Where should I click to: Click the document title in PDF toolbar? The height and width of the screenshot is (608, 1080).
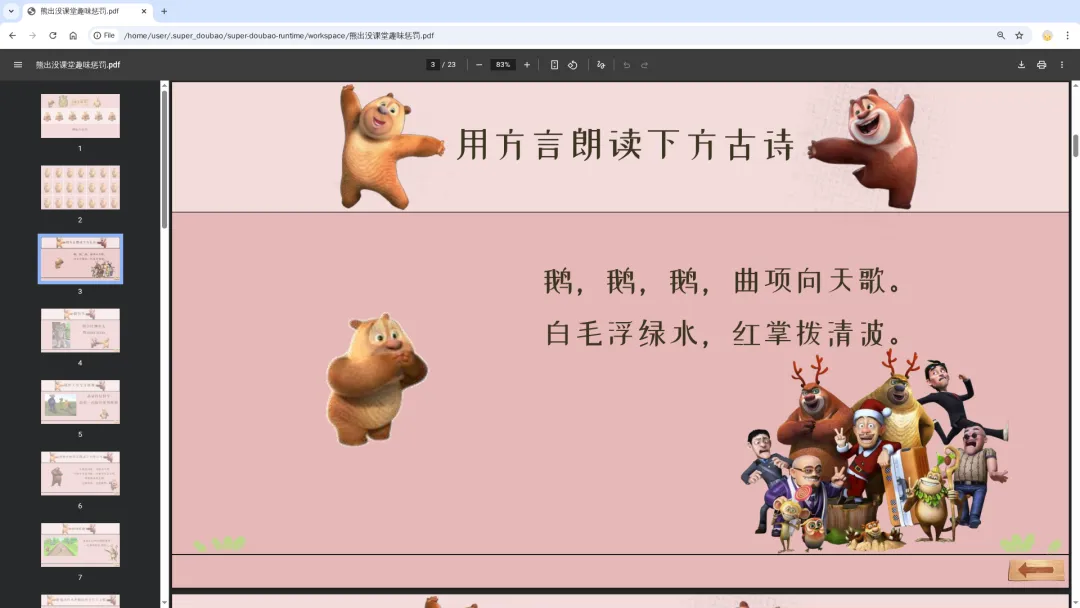click(x=78, y=65)
